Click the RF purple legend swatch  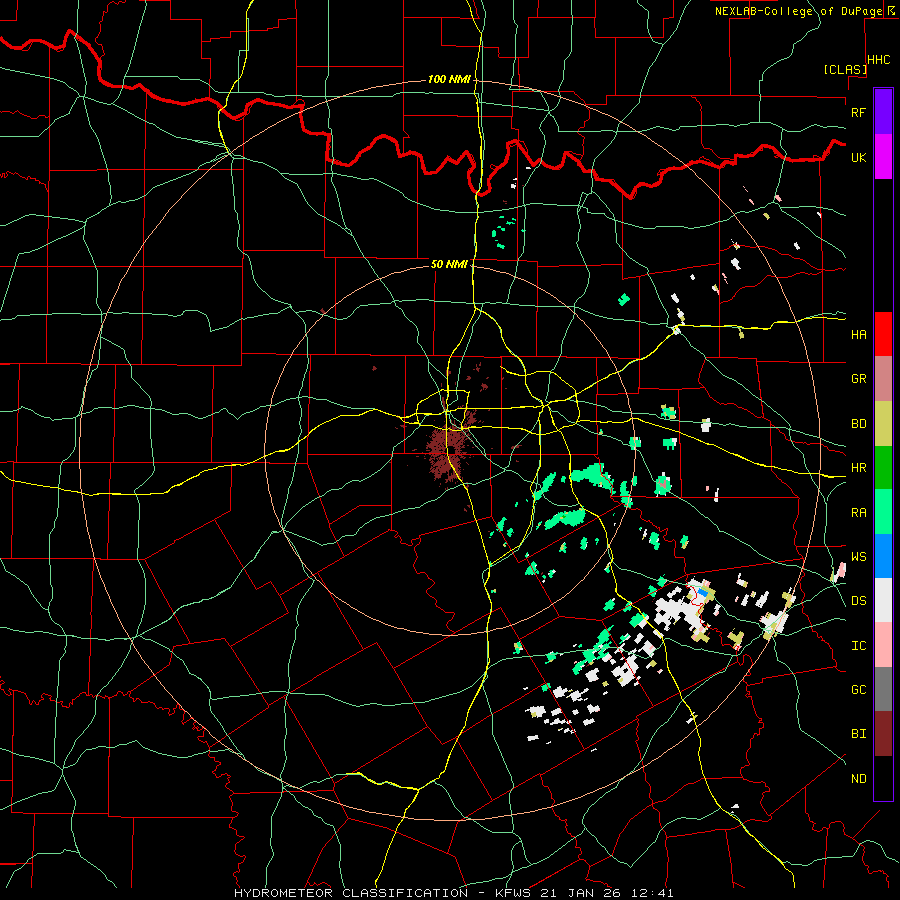coord(883,112)
